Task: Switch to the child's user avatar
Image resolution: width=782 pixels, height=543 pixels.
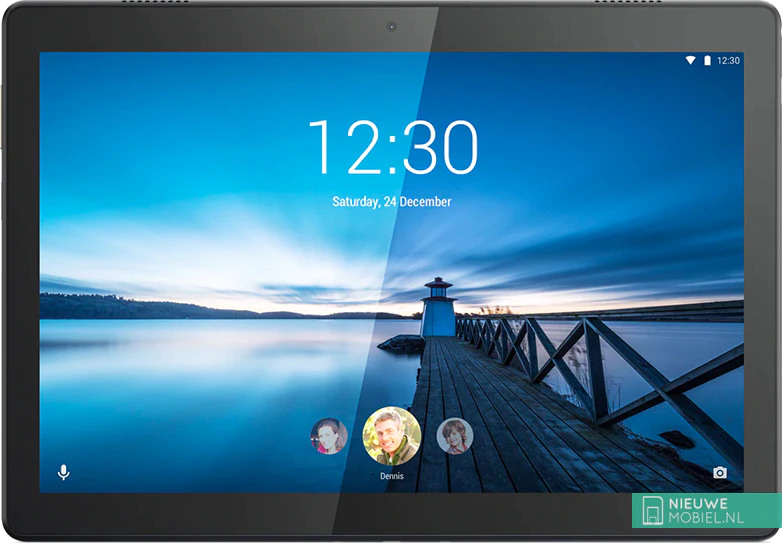Action: click(454, 436)
